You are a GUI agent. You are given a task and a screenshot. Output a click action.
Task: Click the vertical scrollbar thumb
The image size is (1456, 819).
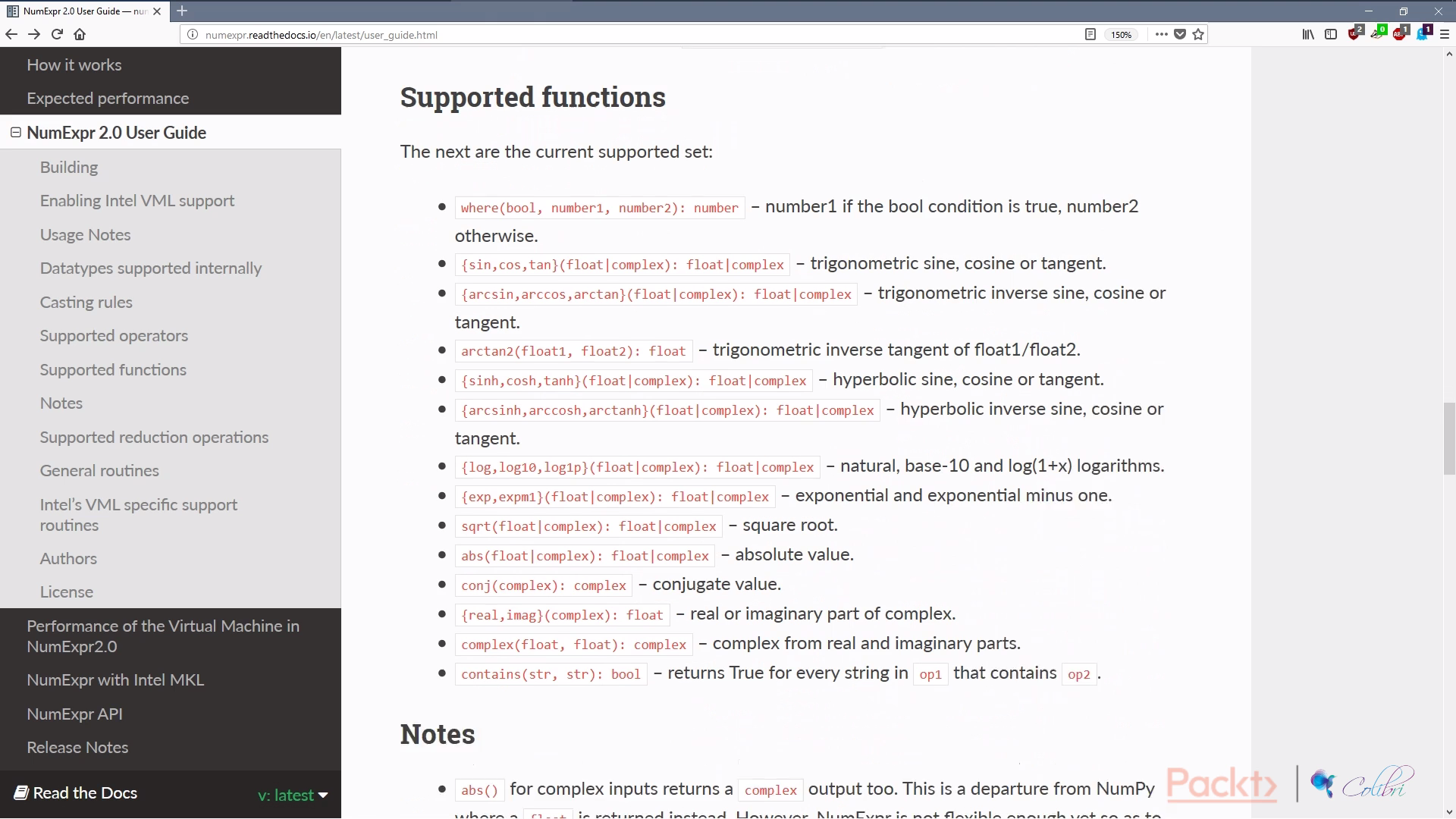(1449, 440)
